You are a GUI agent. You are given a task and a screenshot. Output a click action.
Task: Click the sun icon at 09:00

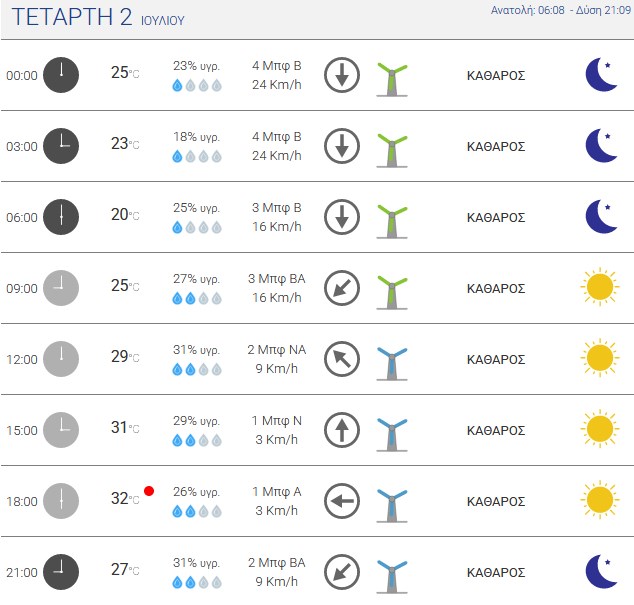pyautogui.click(x=600, y=287)
